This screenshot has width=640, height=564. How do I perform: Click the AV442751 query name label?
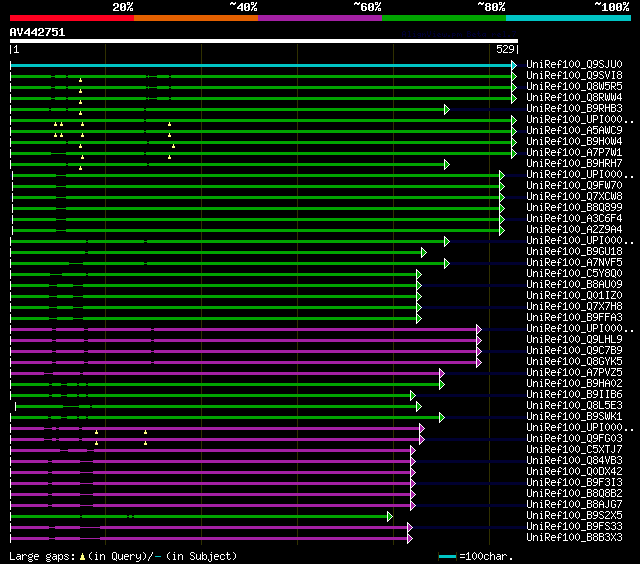pos(37,32)
